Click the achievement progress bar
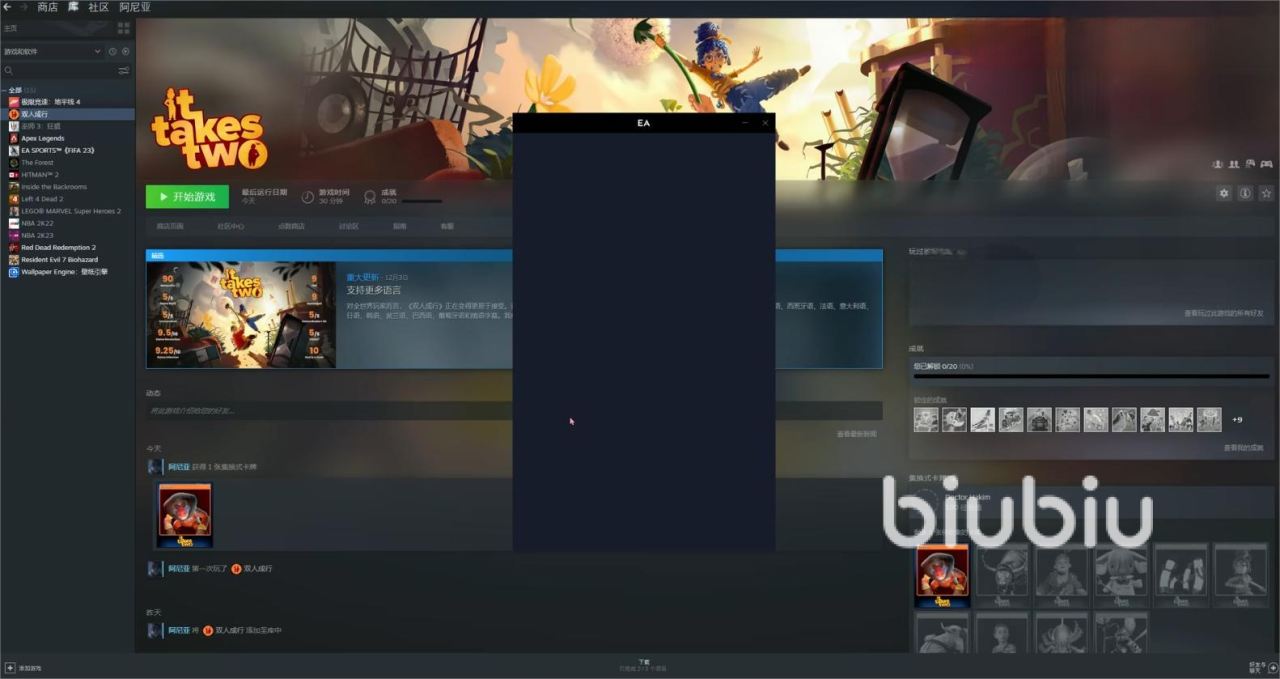Viewport: 1280px width, 679px height. 1091,376
